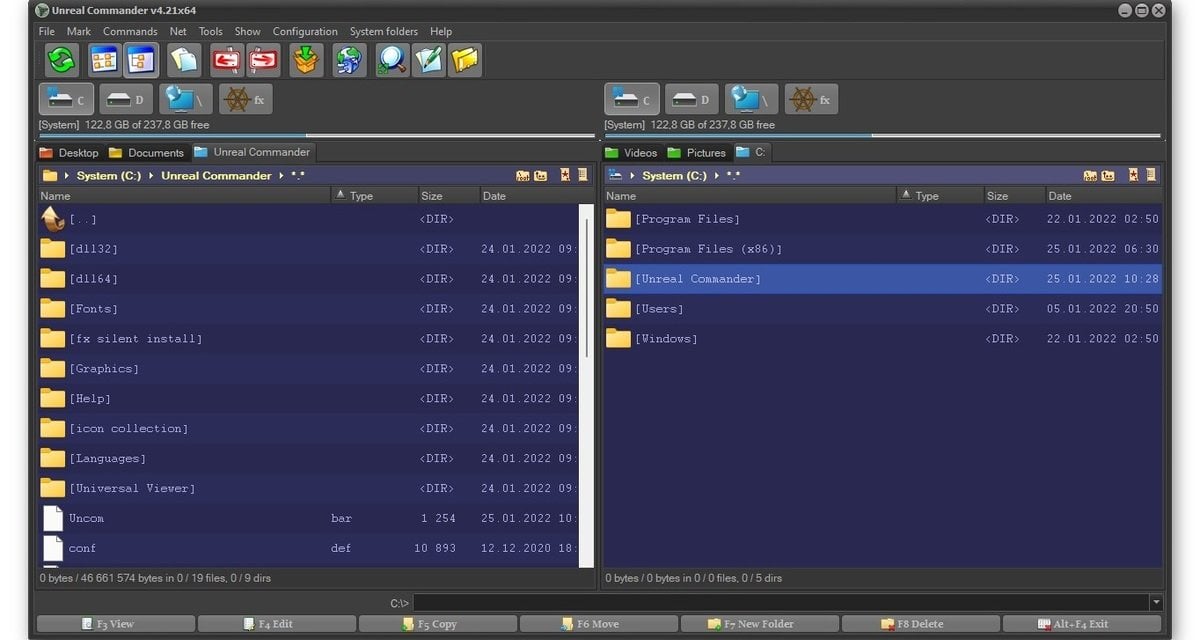
Task: Click the left panel vertical scrollbar
Action: tap(587, 385)
